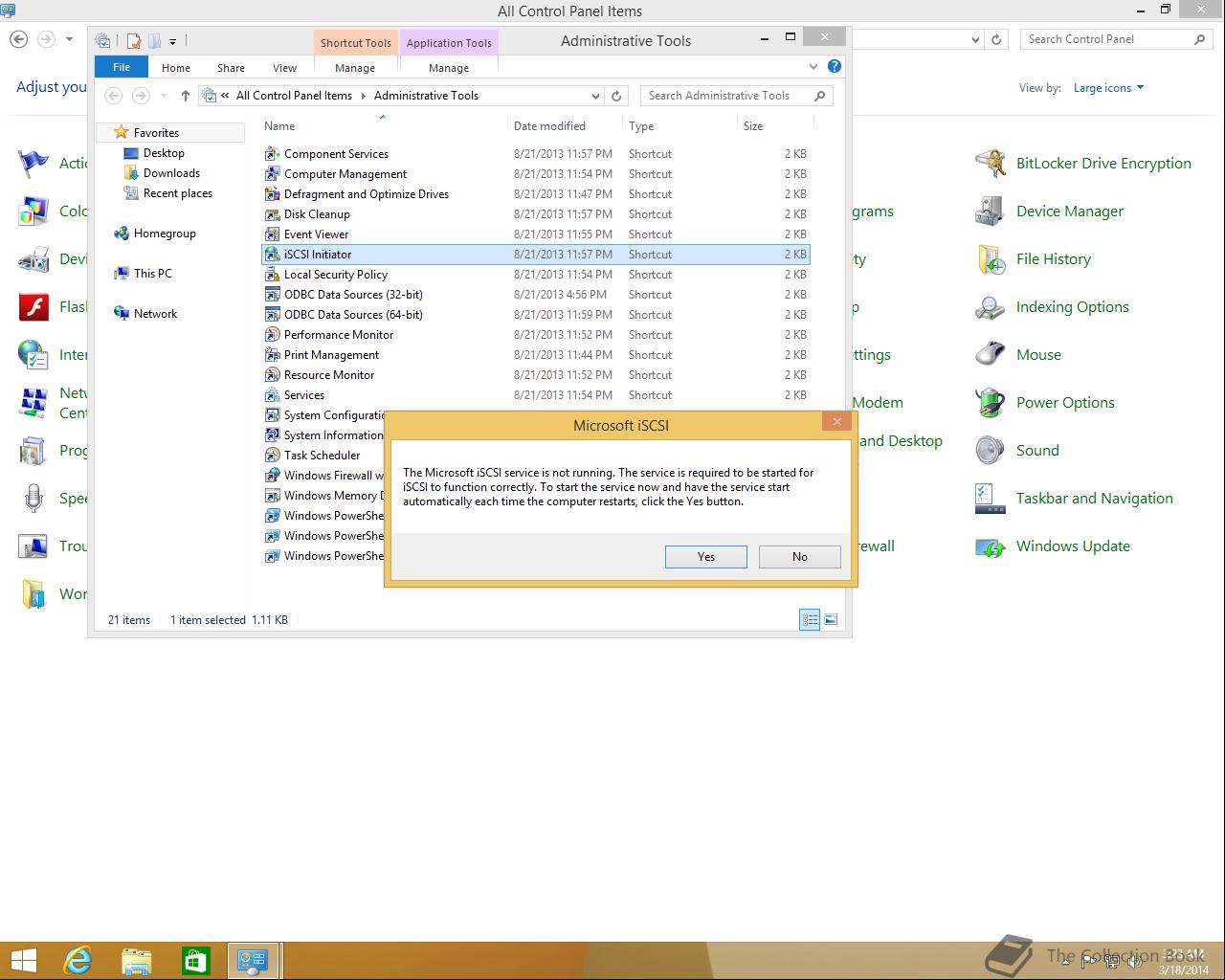Switch to the View ribbon tab
Image resolution: width=1225 pixels, height=980 pixels.
point(284,68)
